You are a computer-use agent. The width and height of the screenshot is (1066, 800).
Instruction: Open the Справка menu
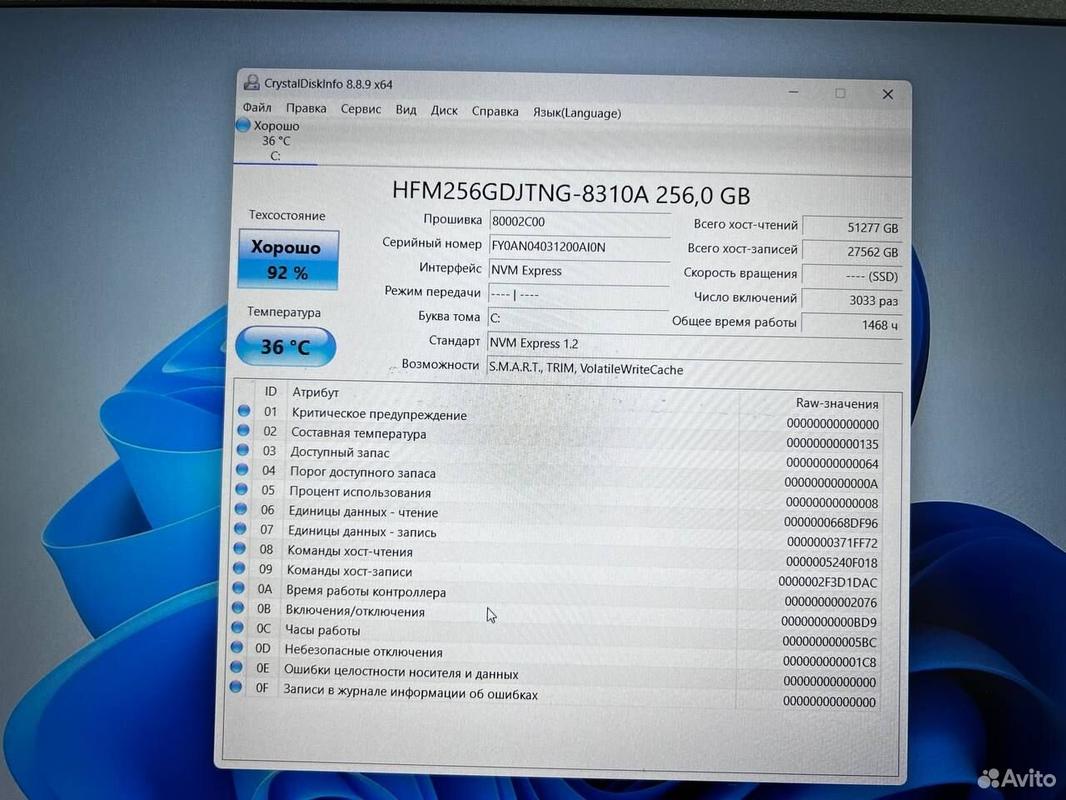[495, 111]
